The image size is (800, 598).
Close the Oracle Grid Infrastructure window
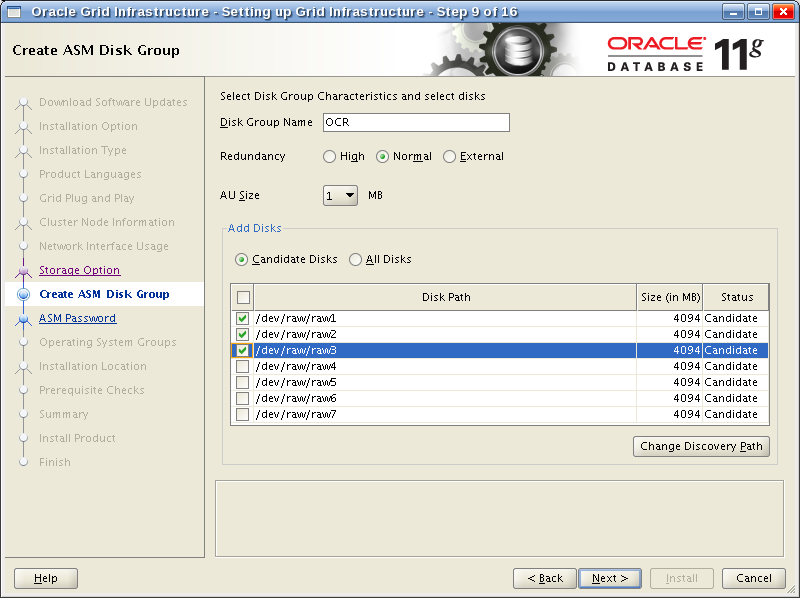tap(783, 11)
